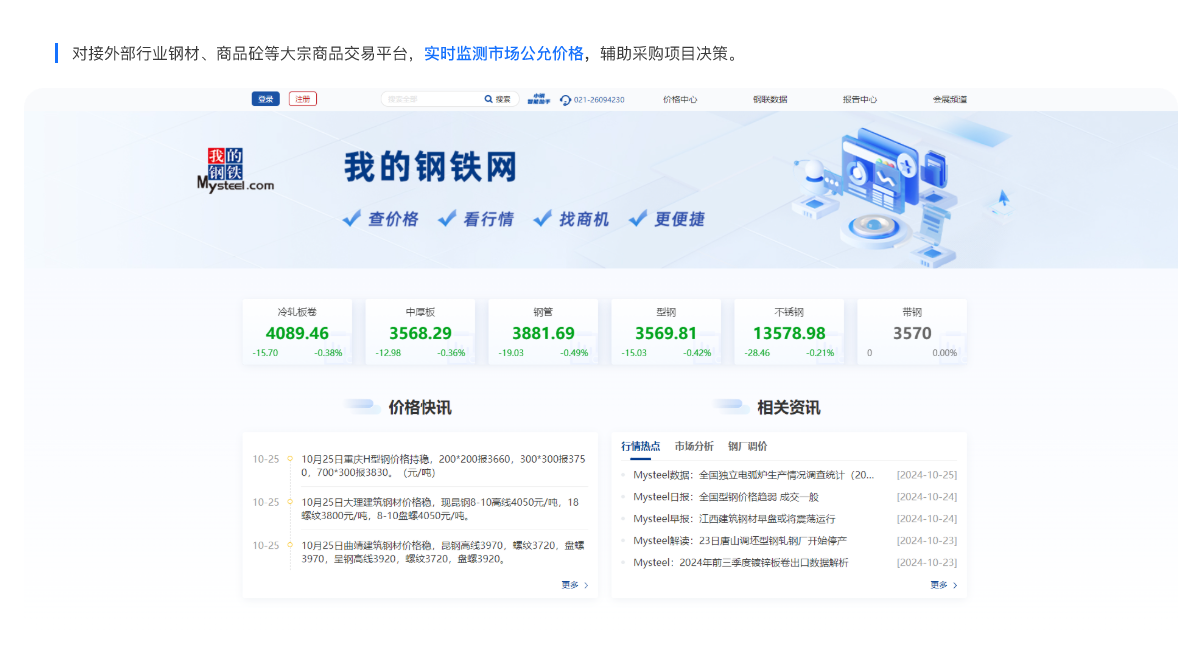Click the -12.98 change value
This screenshot has width=1200, height=653.
[x=388, y=353]
